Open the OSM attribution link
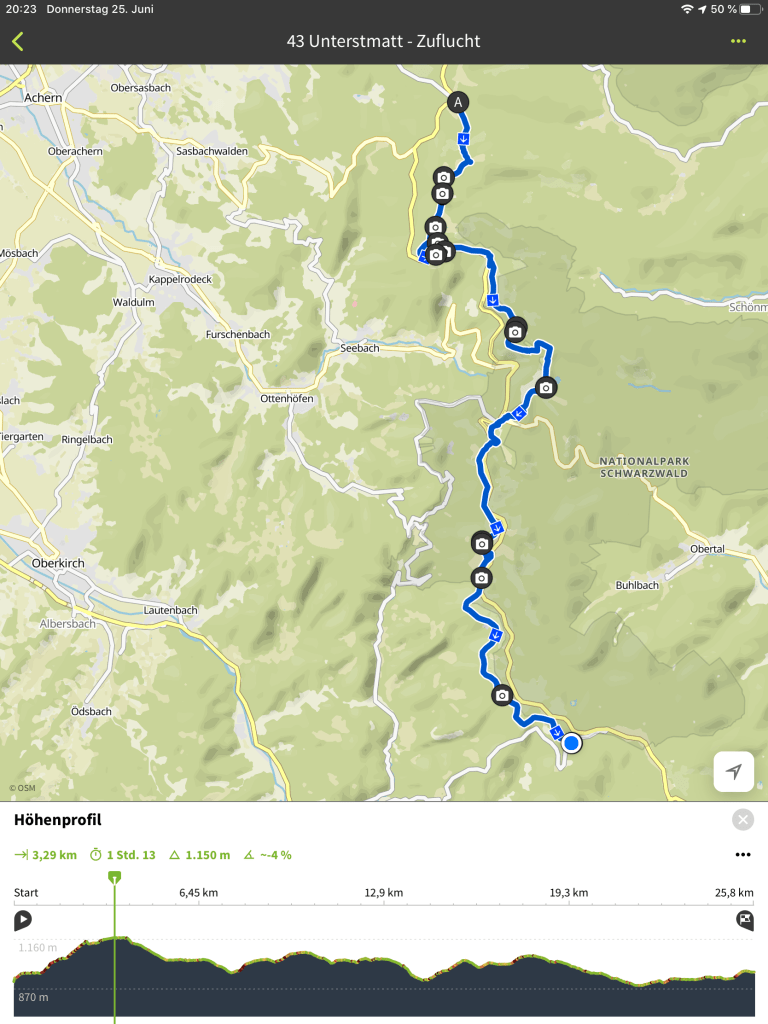 (x=22, y=788)
